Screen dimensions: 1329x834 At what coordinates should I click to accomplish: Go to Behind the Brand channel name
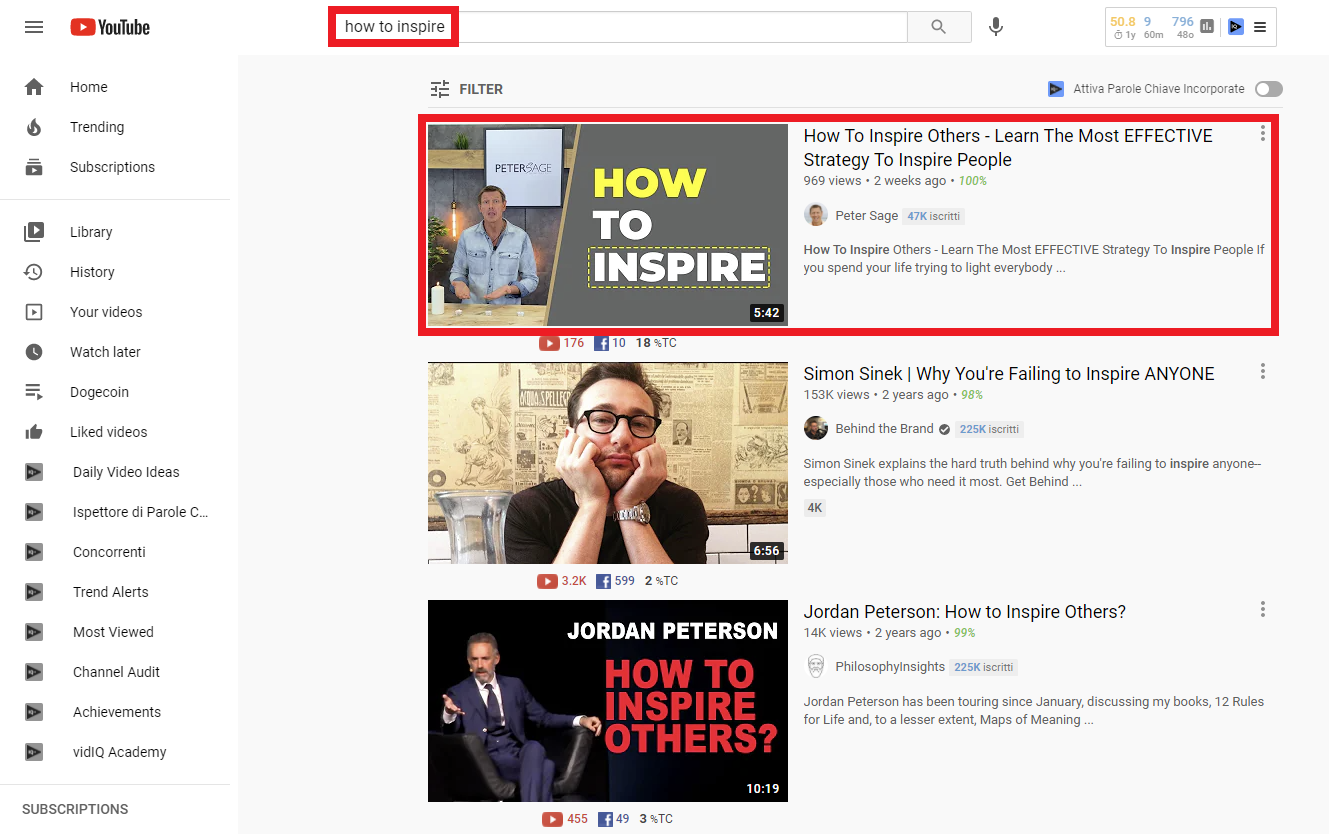[884, 429]
